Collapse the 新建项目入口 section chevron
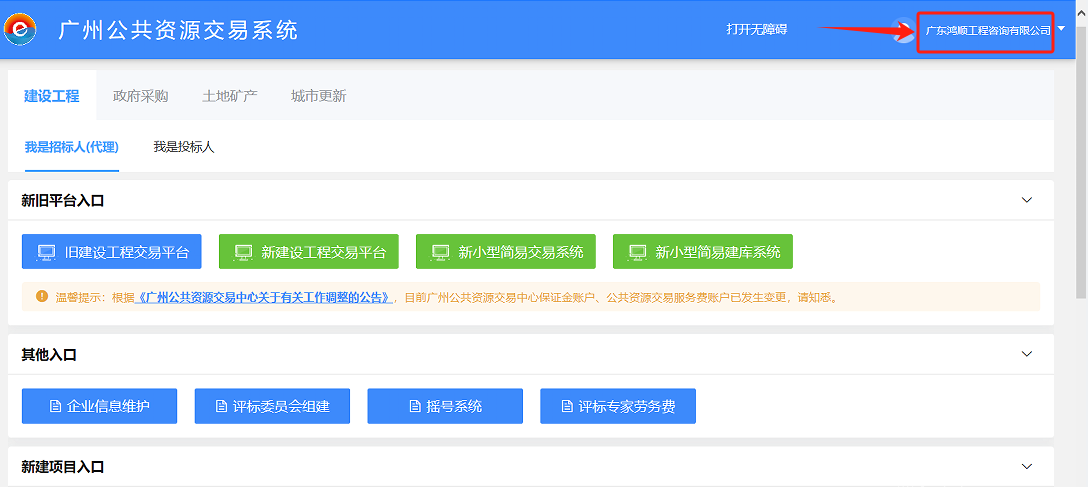The image size is (1088, 487). click(x=1027, y=466)
